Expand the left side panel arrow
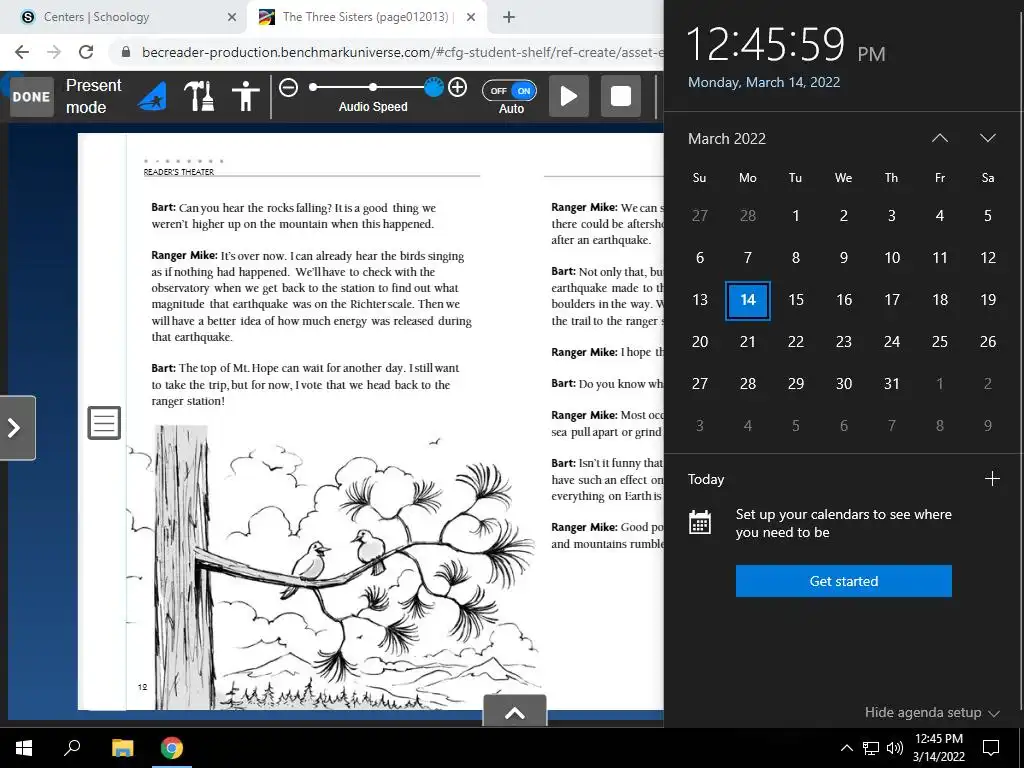 point(17,428)
